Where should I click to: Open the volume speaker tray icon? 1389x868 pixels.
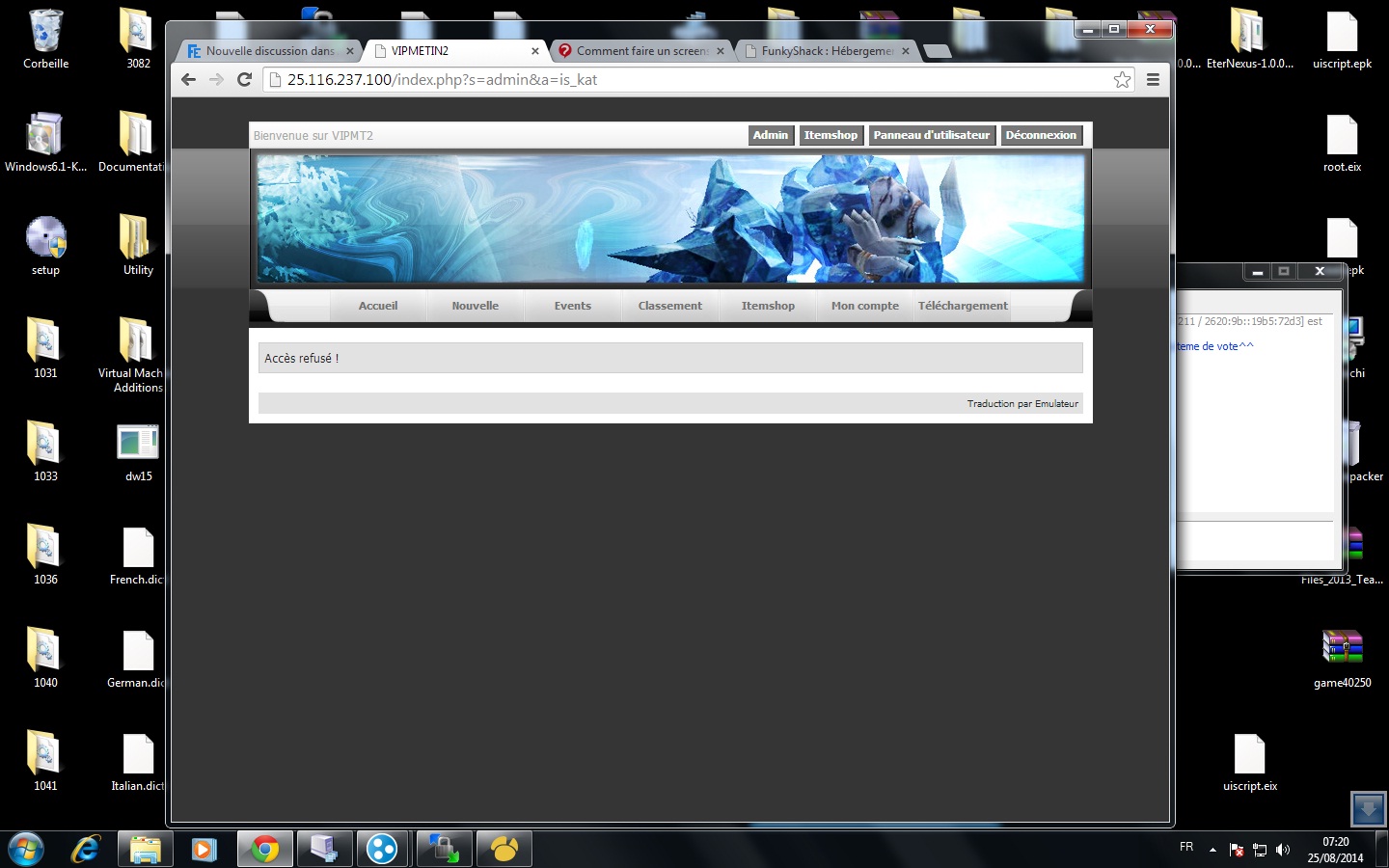(1283, 850)
